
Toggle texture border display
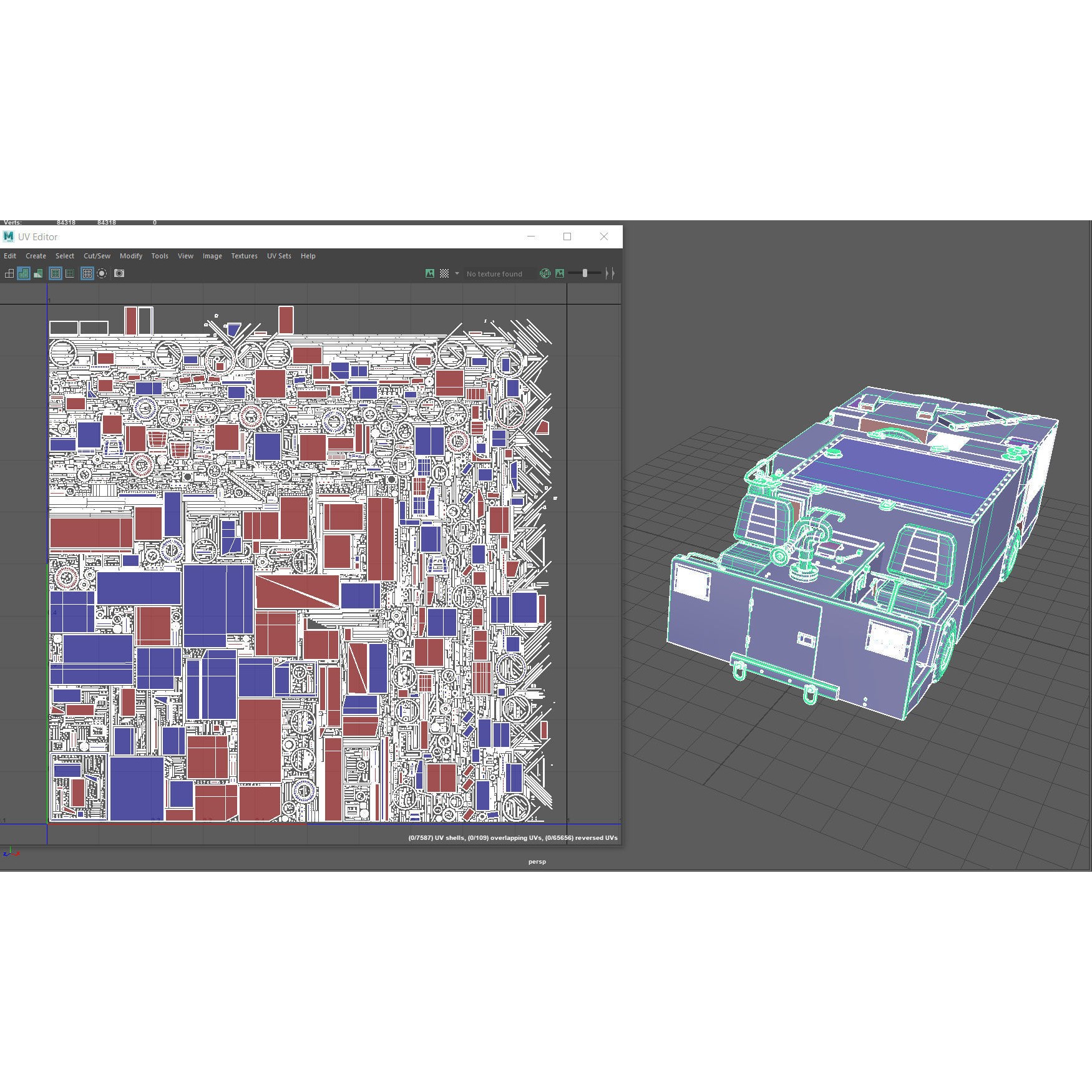tap(55, 273)
